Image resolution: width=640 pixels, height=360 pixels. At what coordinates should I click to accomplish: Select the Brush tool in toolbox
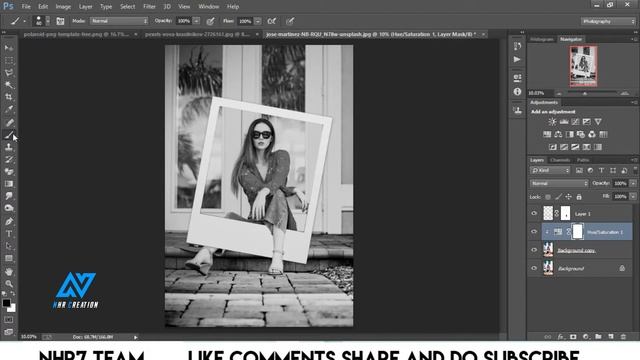[9, 135]
